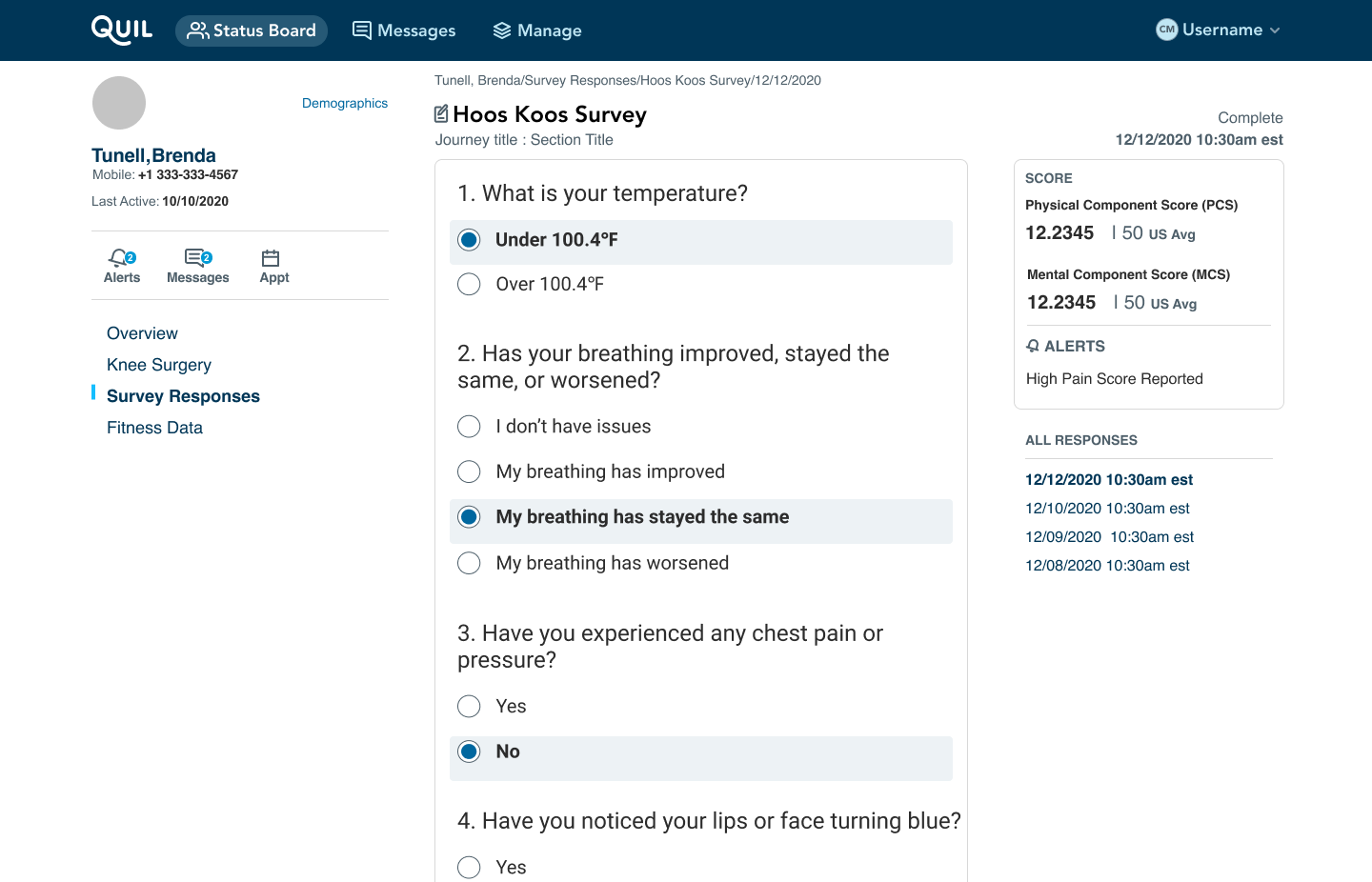Pick My breathing has worsened option
This screenshot has width=1372, height=882.
pos(469,563)
